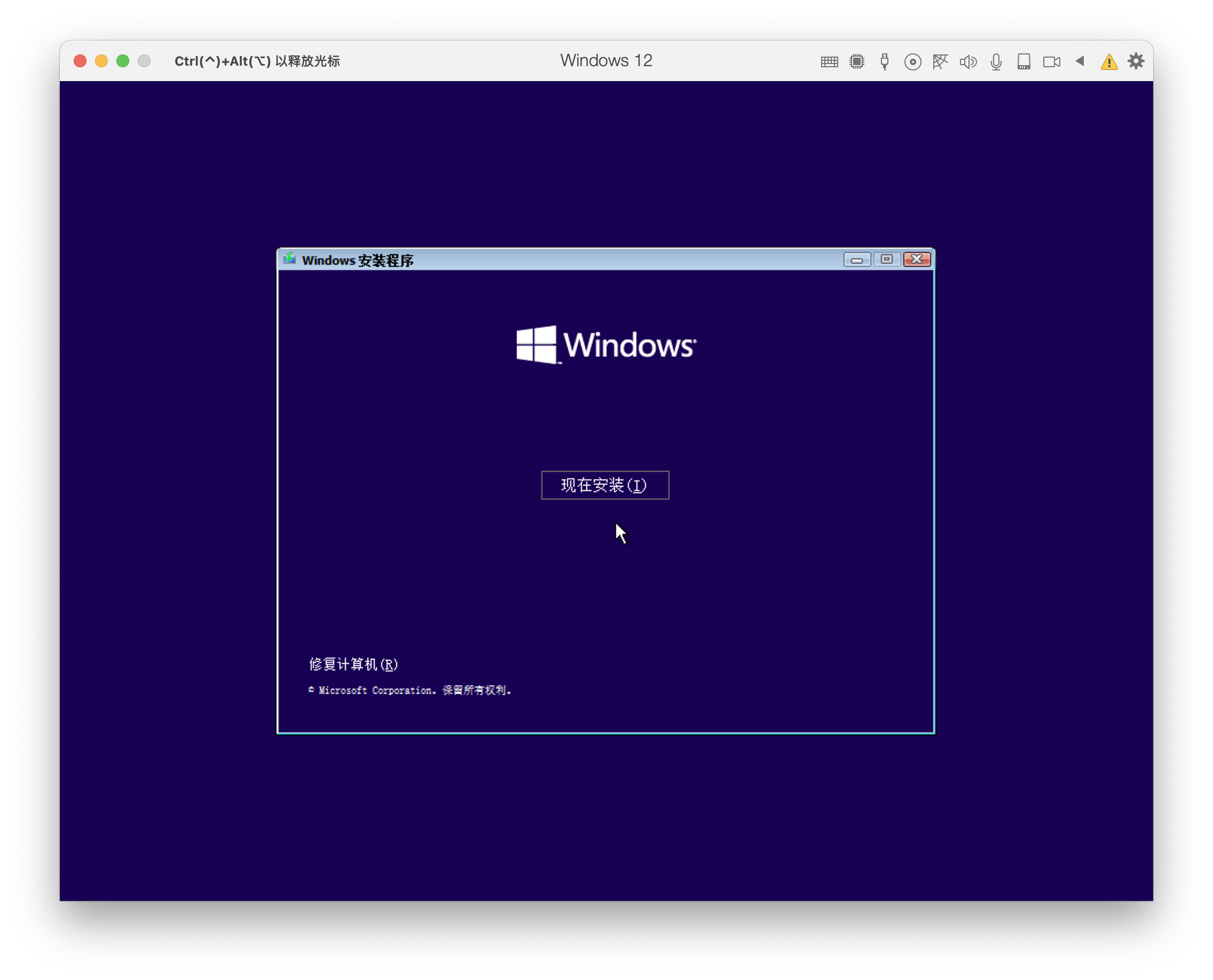Click the CPU processor status icon
This screenshot has width=1213, height=980.
coord(857,61)
